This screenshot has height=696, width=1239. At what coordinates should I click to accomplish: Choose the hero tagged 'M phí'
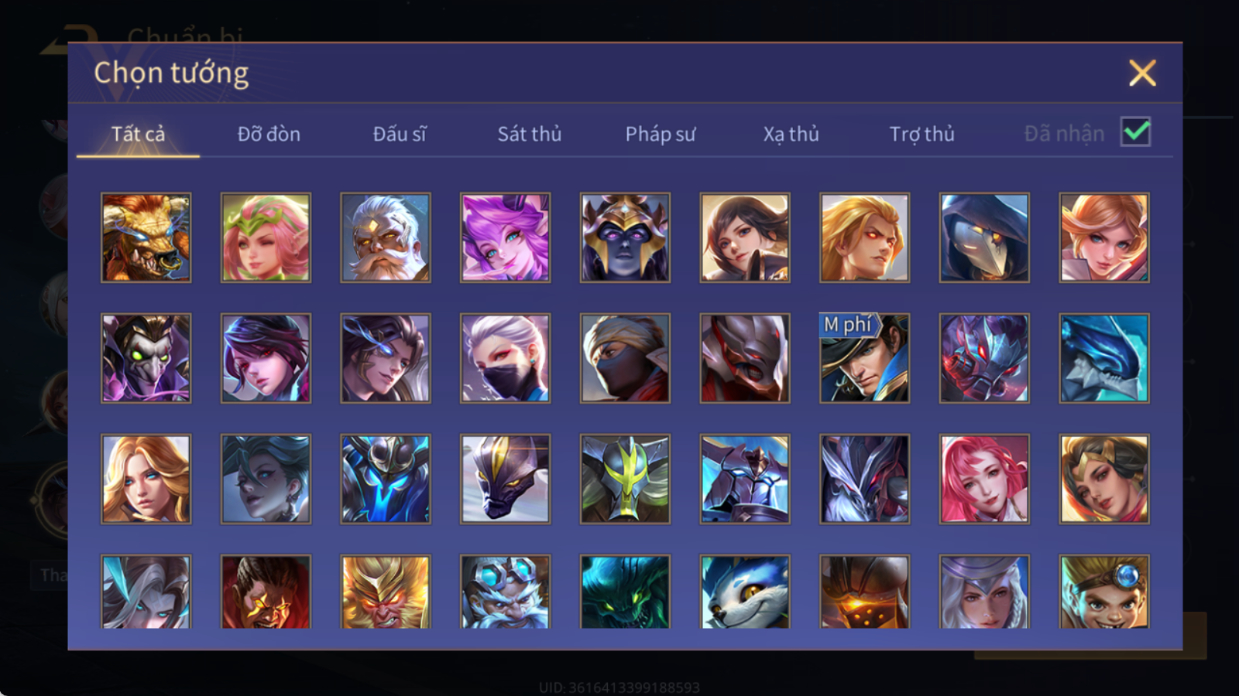865,358
